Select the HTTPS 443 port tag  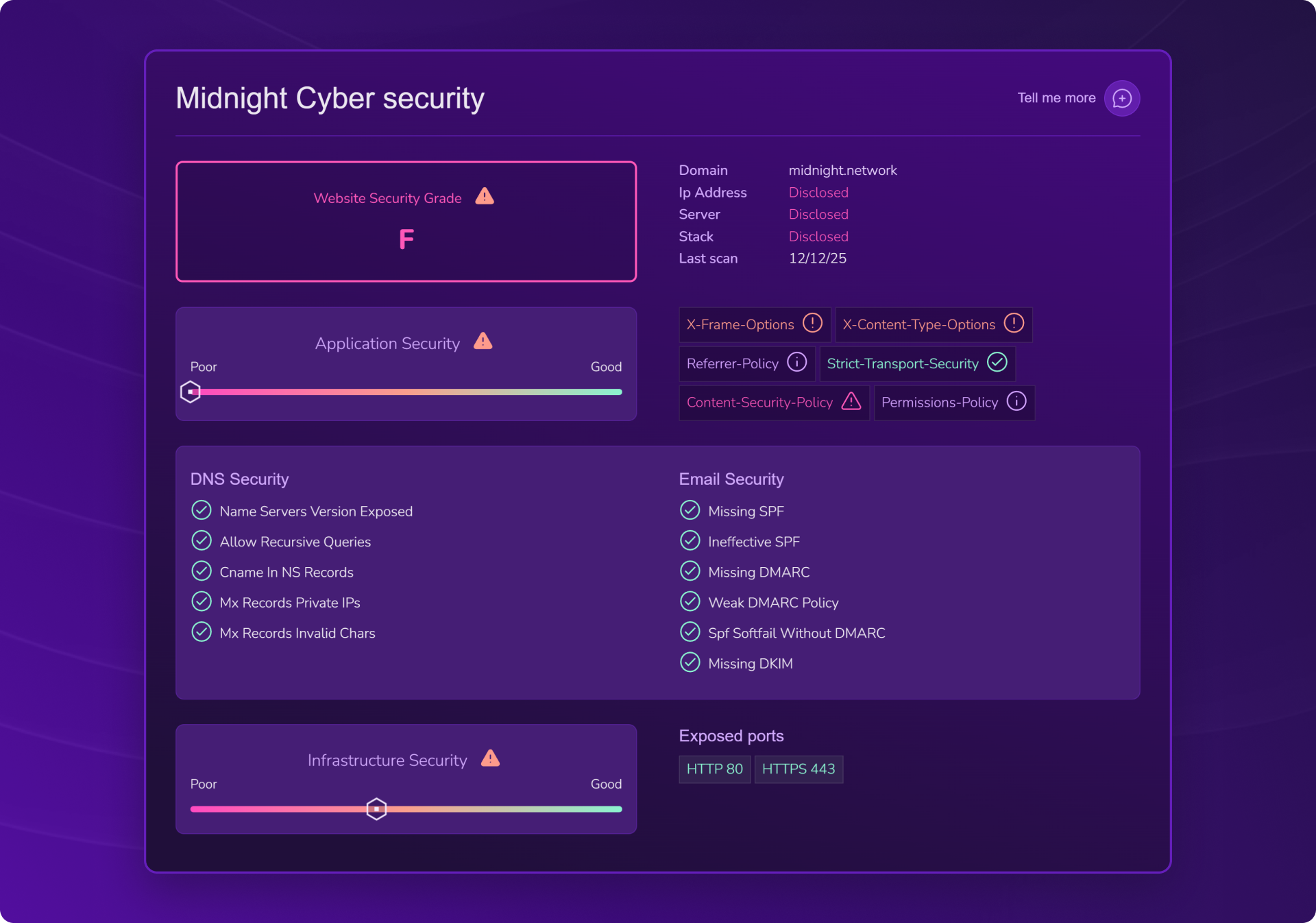(798, 769)
